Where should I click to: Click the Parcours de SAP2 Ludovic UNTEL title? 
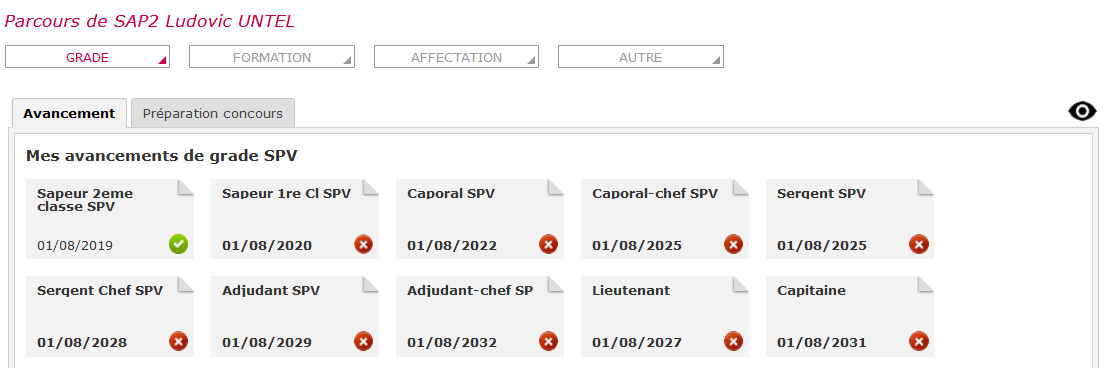(x=150, y=21)
